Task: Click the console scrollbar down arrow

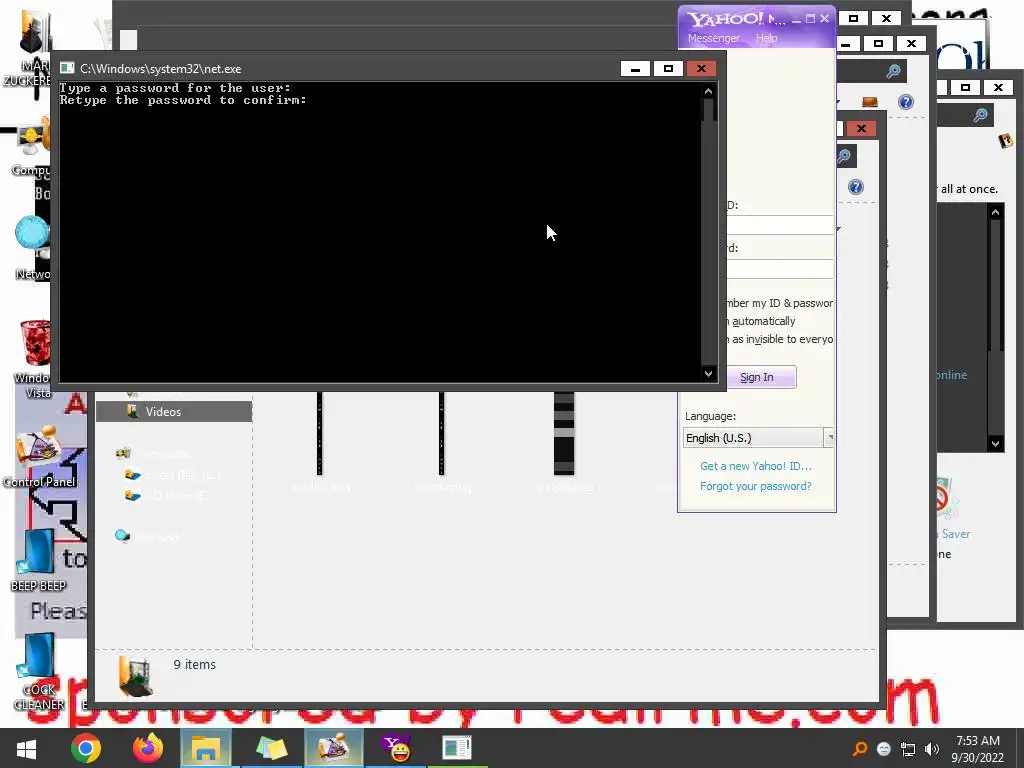Action: click(x=709, y=374)
